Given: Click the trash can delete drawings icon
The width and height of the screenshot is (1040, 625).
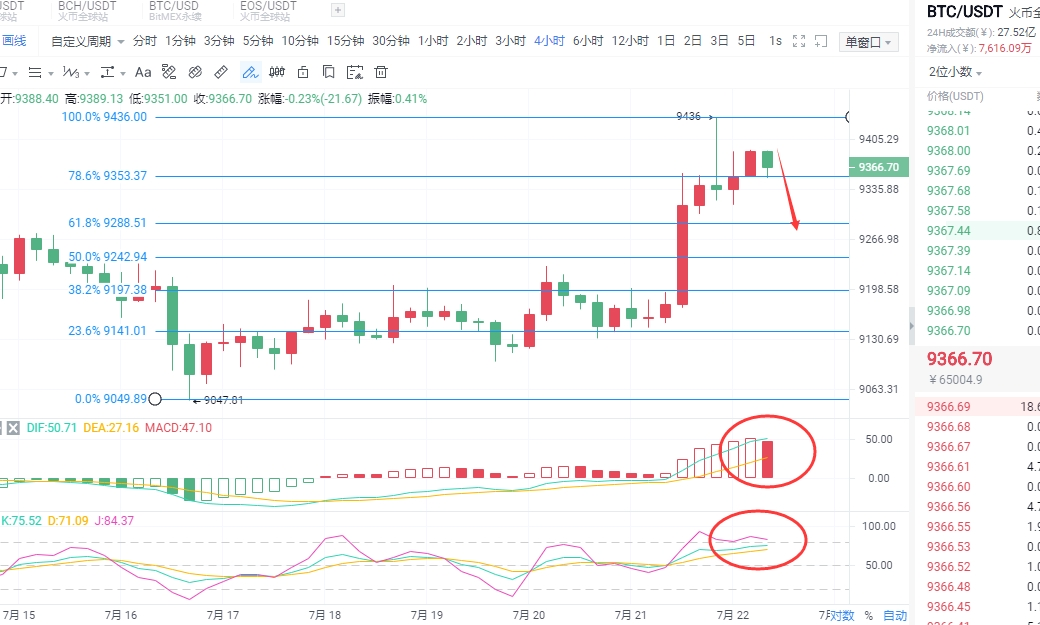Looking at the screenshot, I should (380, 72).
